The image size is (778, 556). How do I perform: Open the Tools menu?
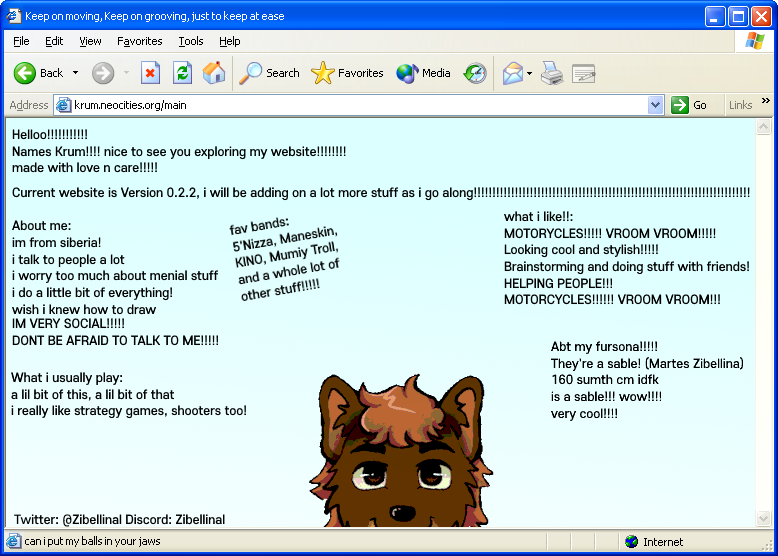pos(190,41)
